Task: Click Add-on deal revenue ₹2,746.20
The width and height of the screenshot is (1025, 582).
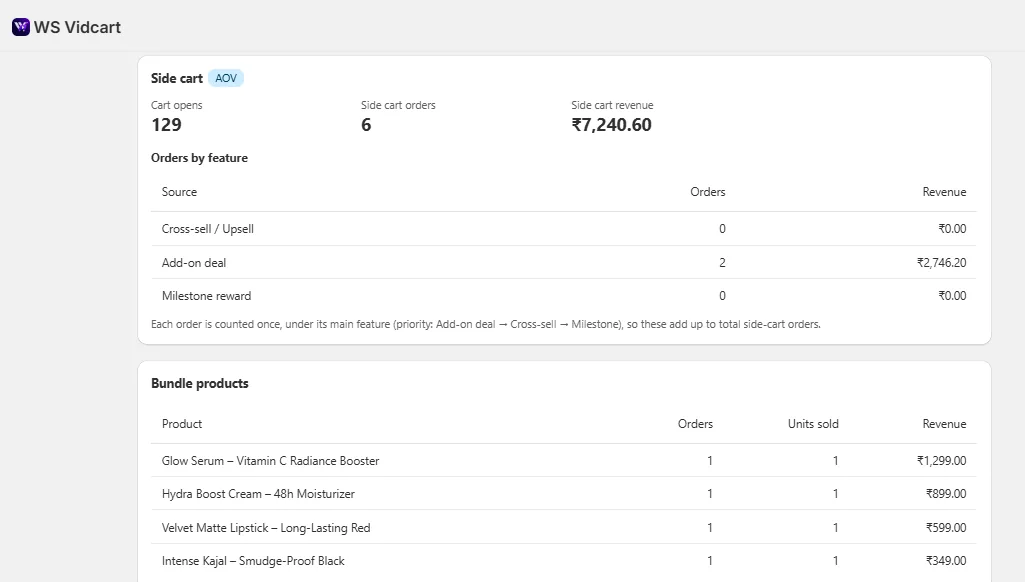Action: coord(941,263)
